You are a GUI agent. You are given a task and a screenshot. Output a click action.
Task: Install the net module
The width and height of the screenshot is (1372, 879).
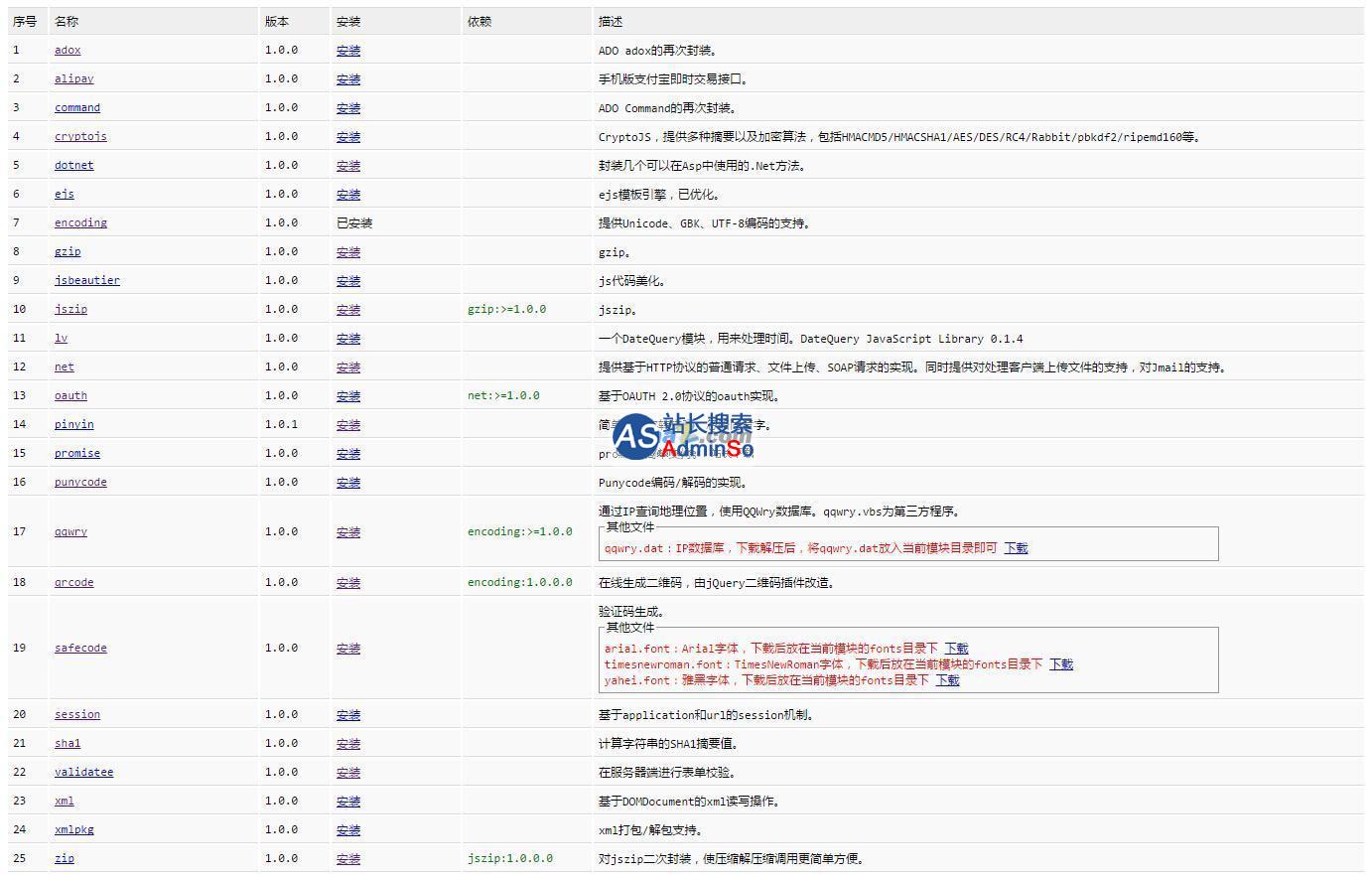coord(348,366)
